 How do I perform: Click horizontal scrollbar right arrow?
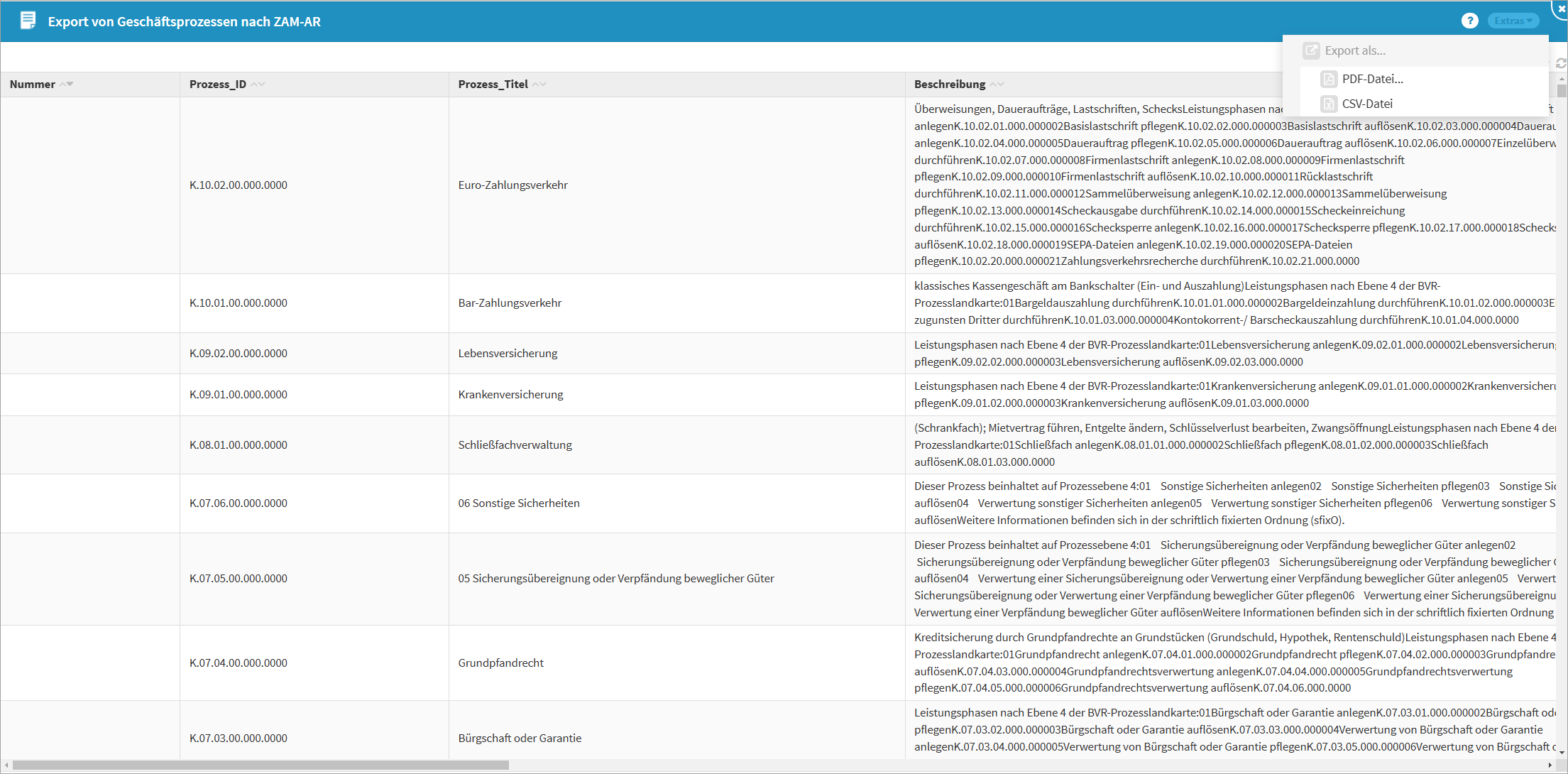1550,765
